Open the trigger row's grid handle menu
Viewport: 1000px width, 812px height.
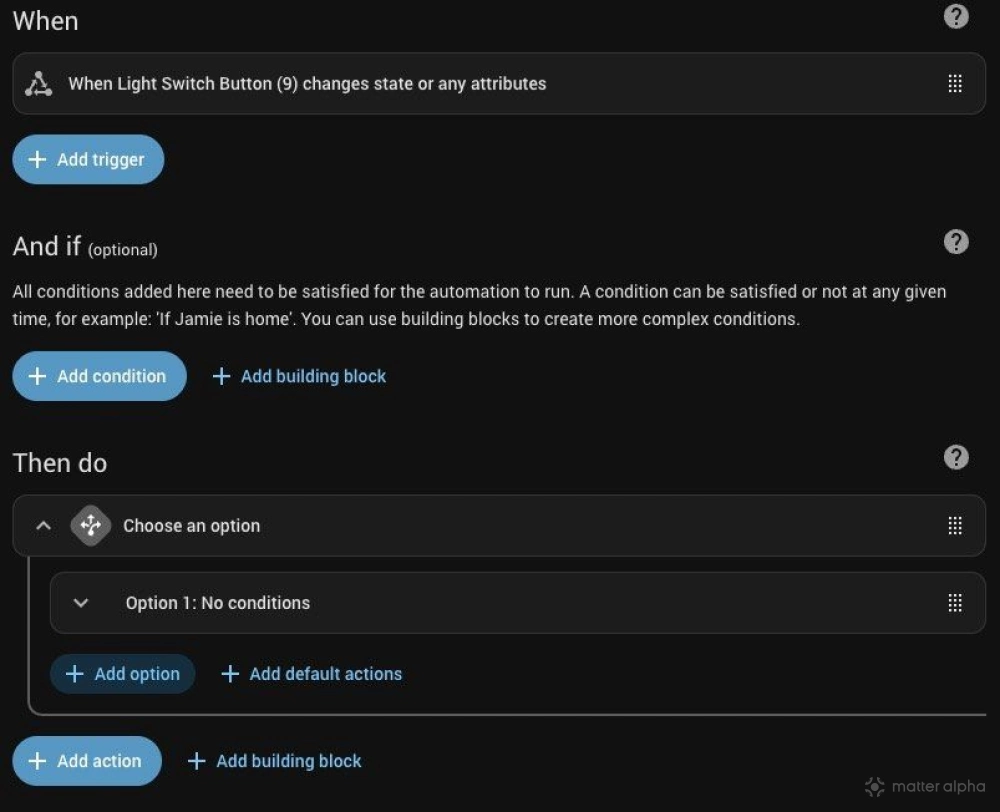(955, 84)
